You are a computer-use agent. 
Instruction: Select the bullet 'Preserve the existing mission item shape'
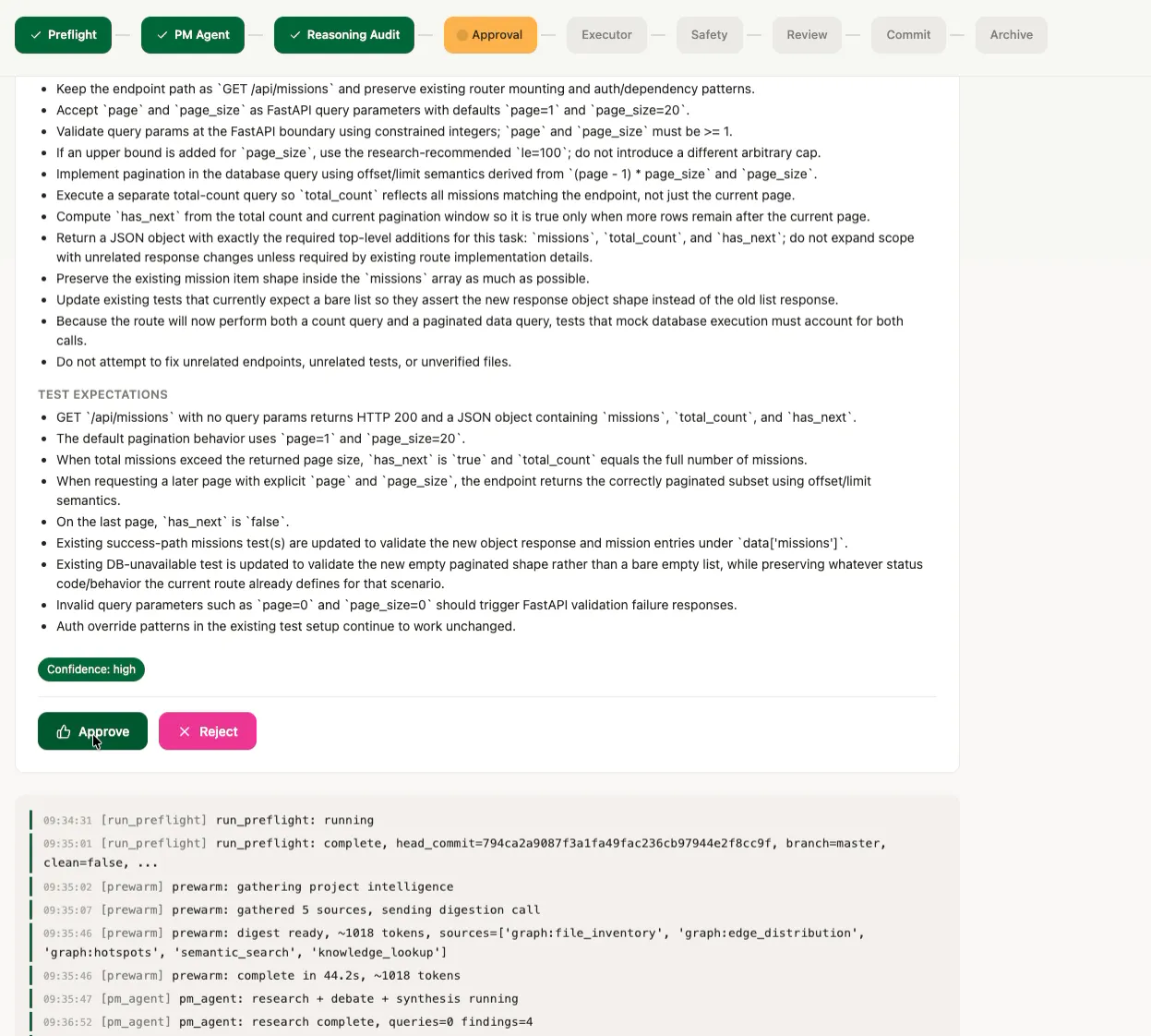tap(323, 279)
